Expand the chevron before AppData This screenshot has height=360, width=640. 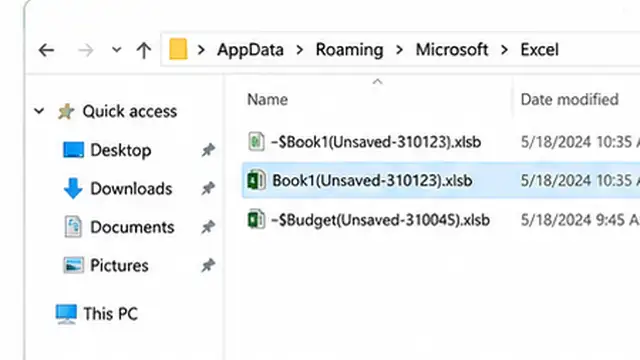201,50
